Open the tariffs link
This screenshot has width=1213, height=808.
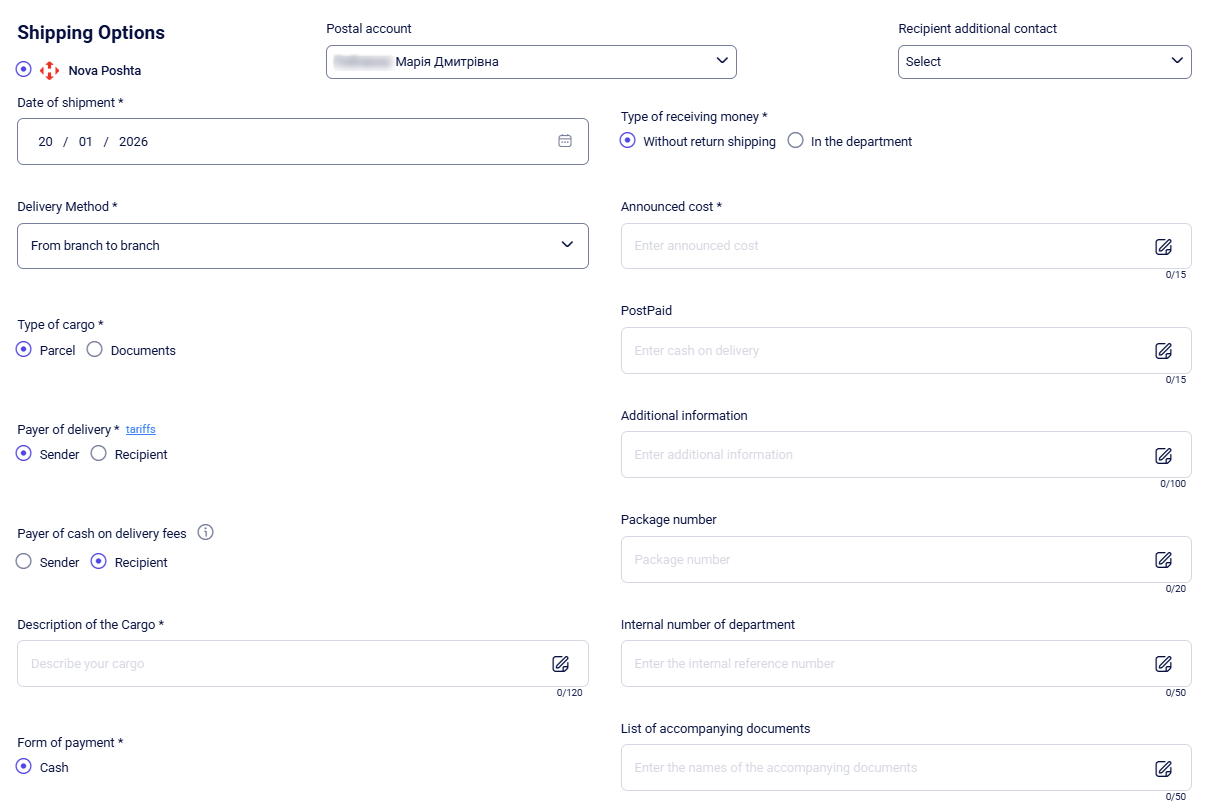pyautogui.click(x=140, y=429)
